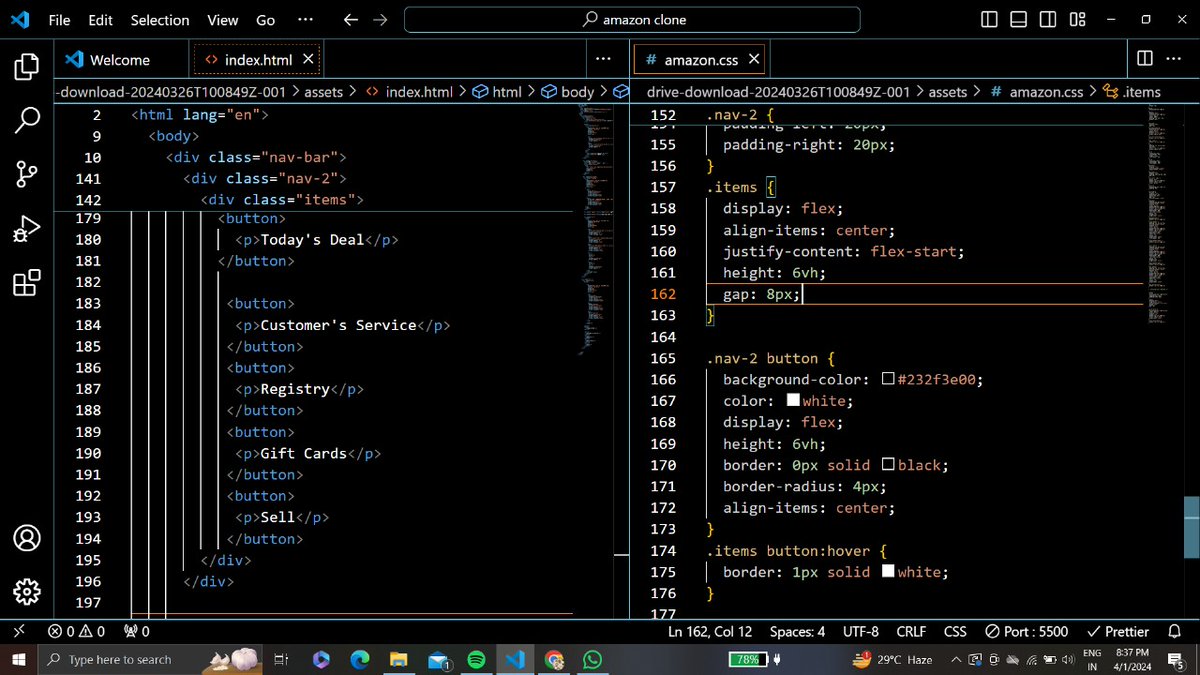
Task: Go back with the left arrow
Action: point(350,20)
